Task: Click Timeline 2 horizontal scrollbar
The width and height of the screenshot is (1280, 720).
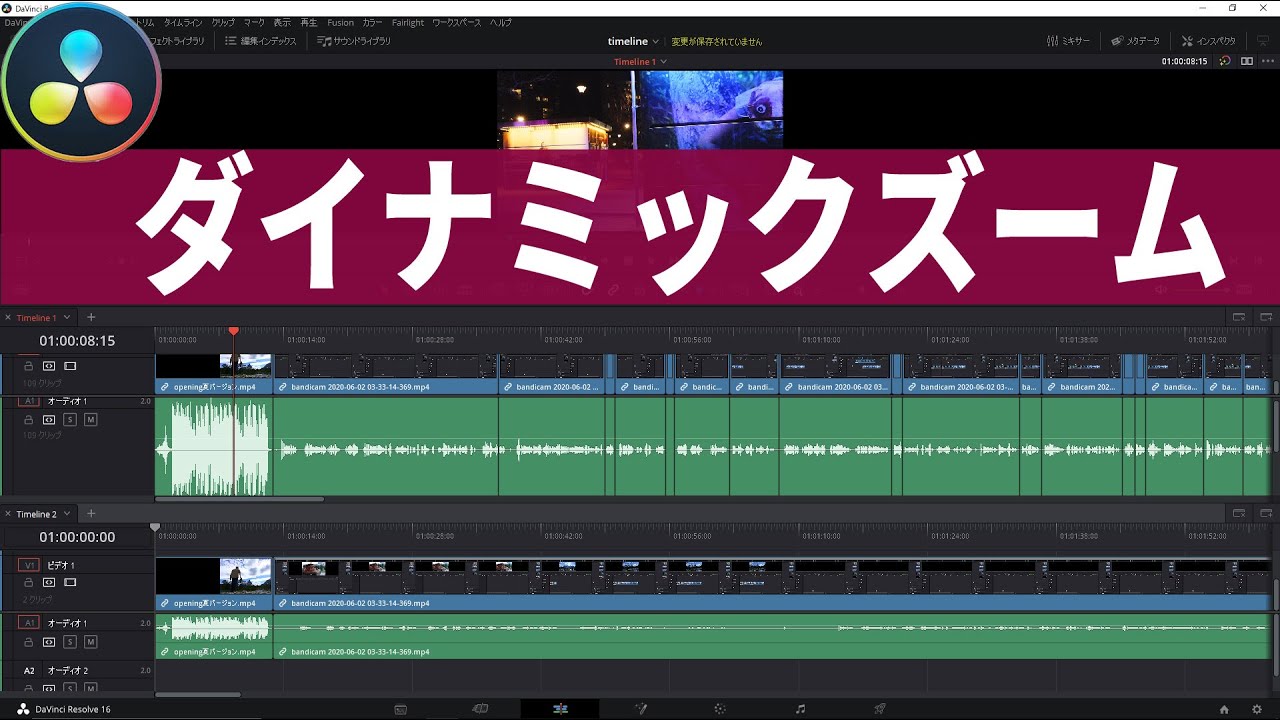Action: [x=198, y=694]
